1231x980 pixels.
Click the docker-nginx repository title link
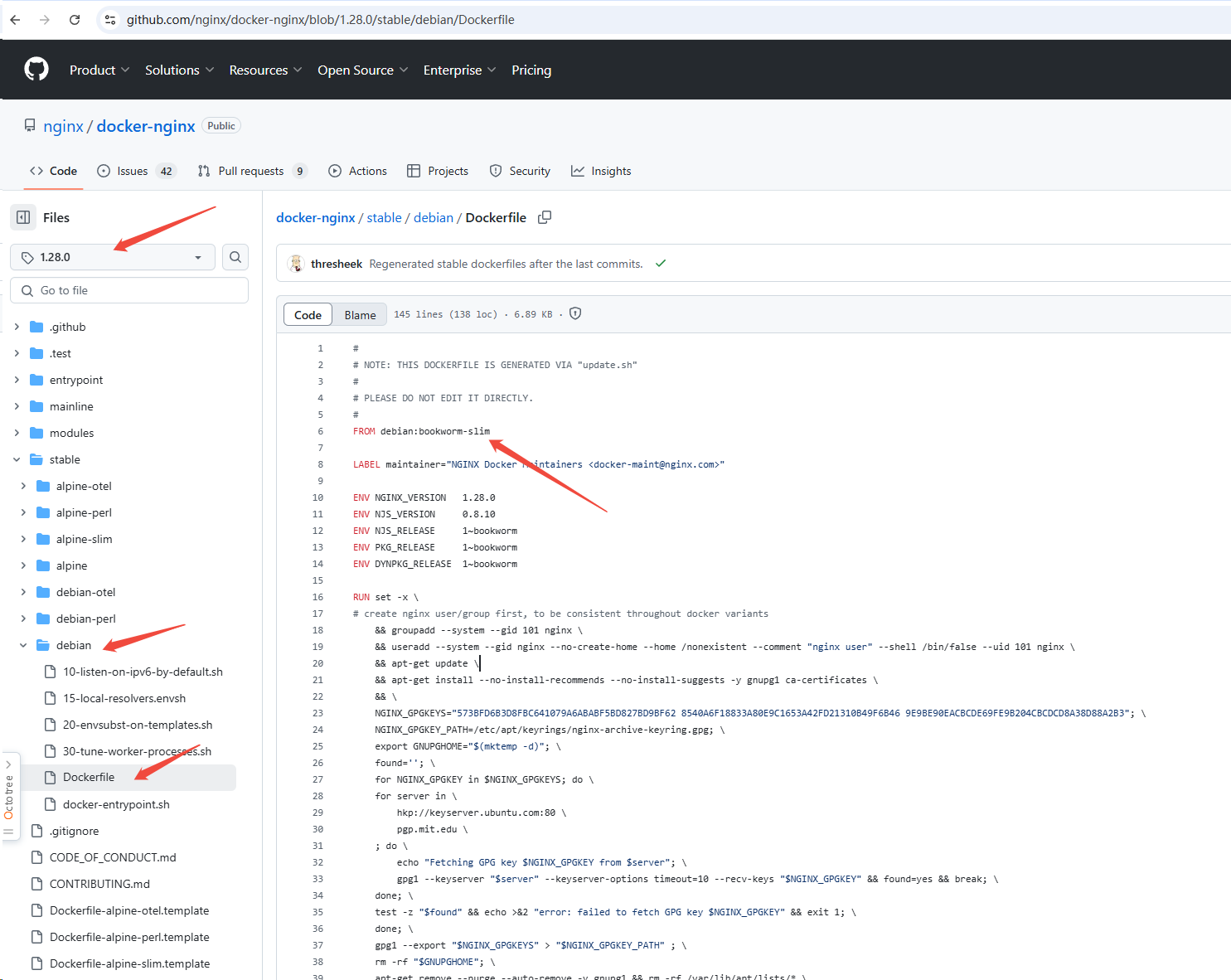tap(146, 126)
